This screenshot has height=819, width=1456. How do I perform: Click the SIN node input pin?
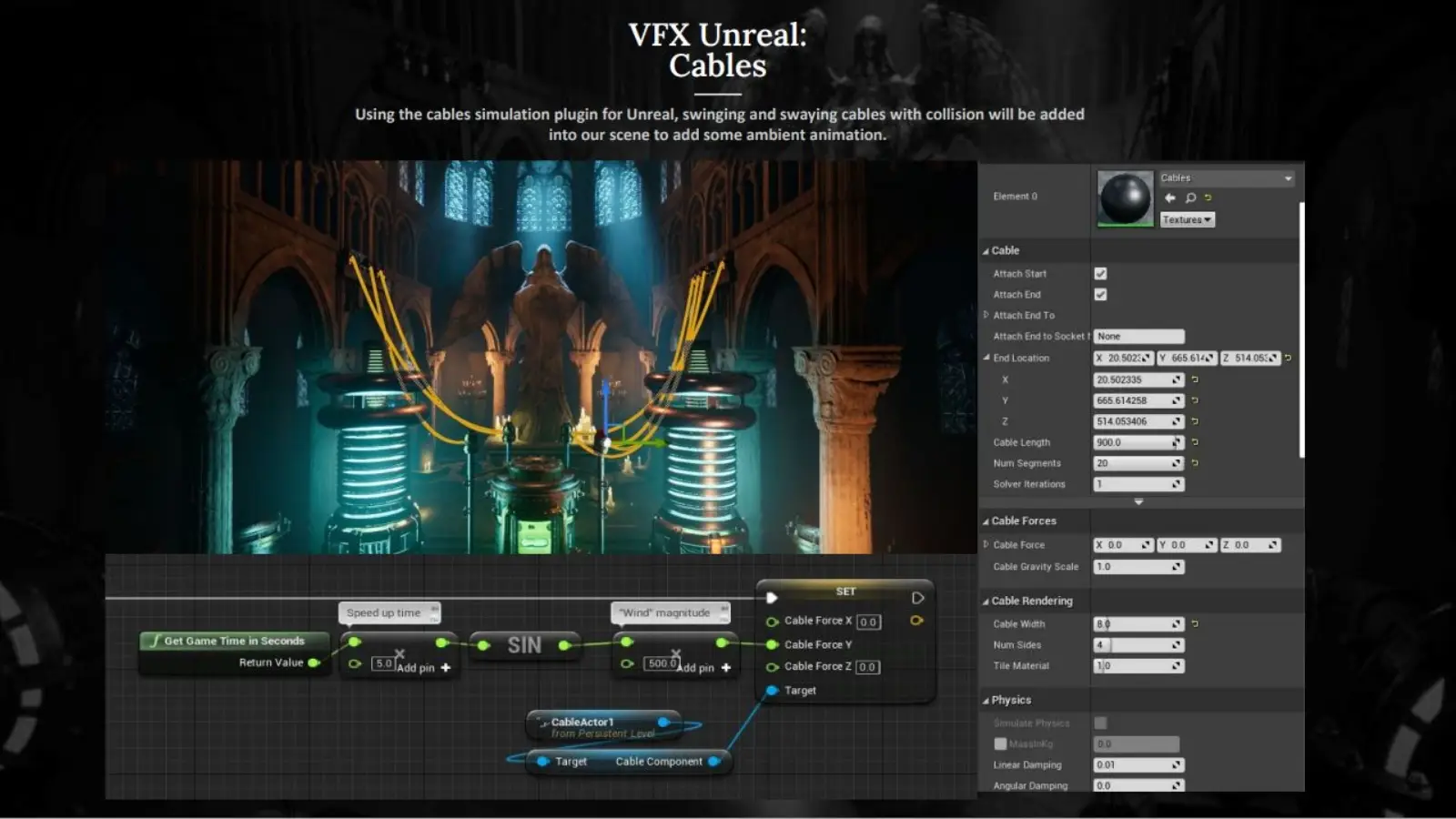483,645
